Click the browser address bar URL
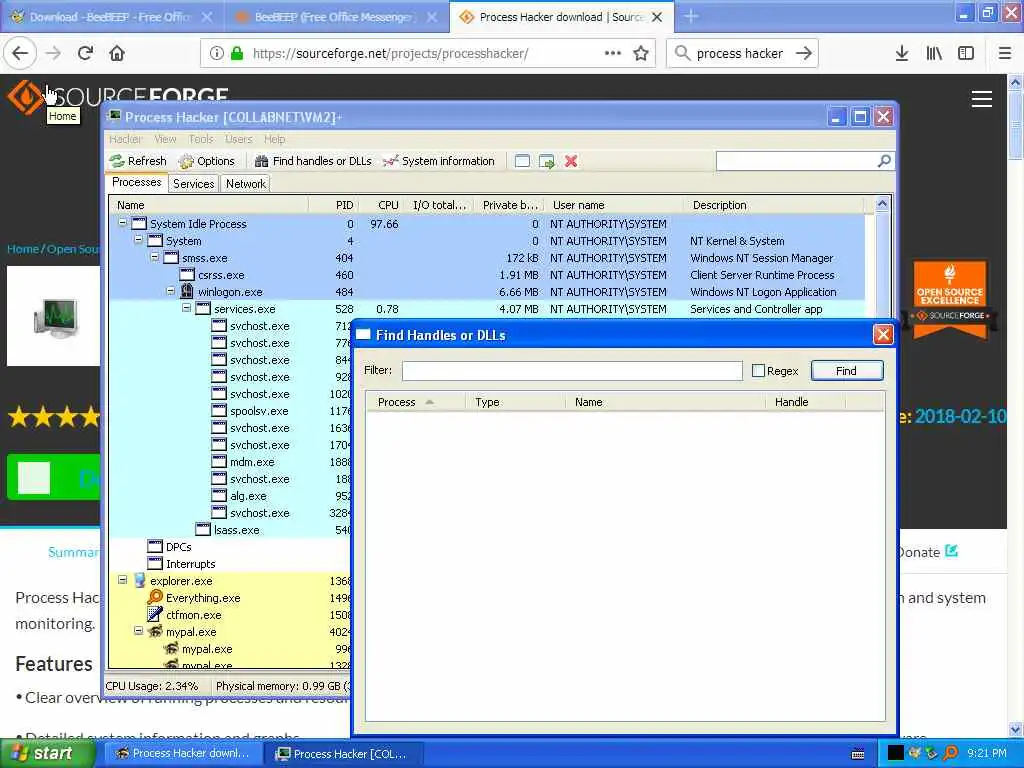 (x=391, y=53)
